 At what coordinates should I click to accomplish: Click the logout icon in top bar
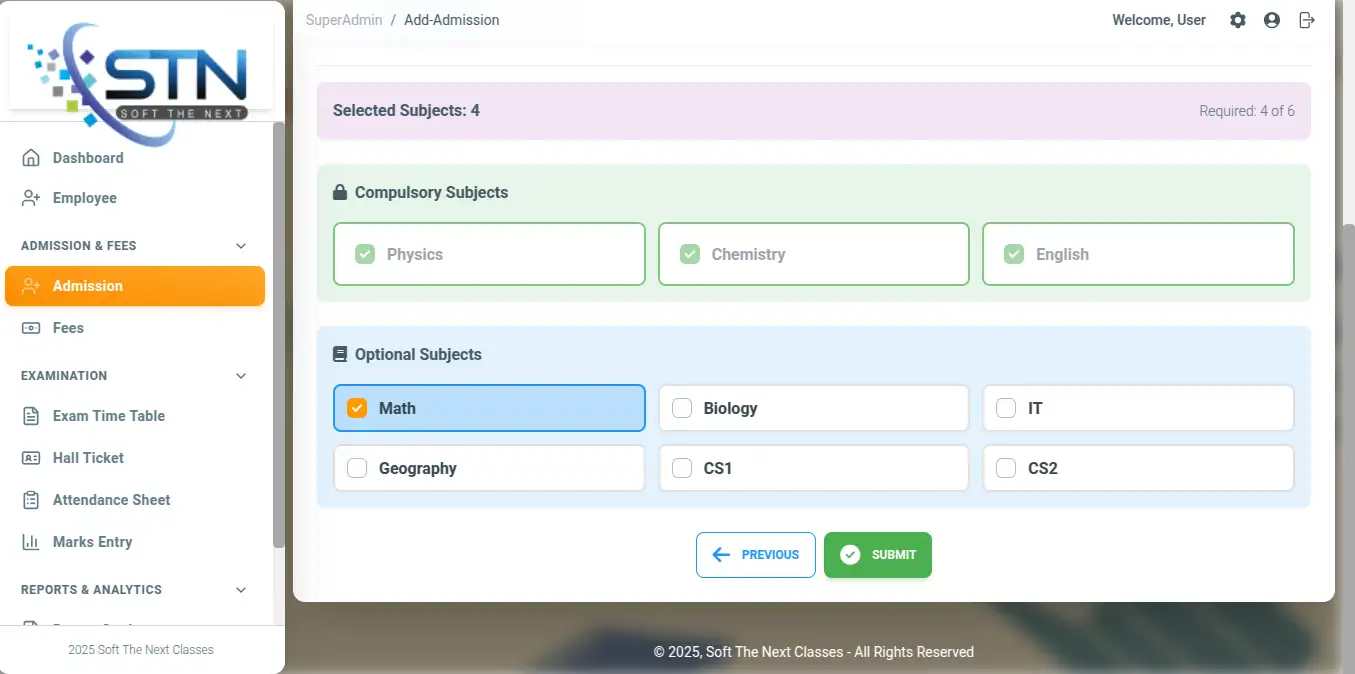(1306, 20)
